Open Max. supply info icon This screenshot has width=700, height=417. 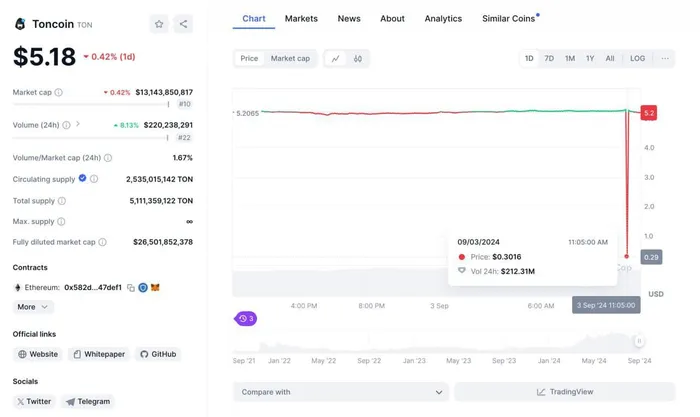click(x=61, y=221)
